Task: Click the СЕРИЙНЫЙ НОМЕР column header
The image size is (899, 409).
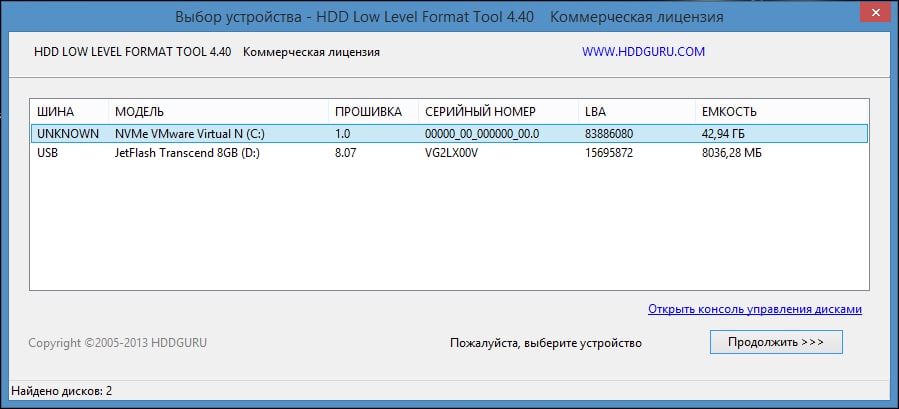Action: coord(499,111)
